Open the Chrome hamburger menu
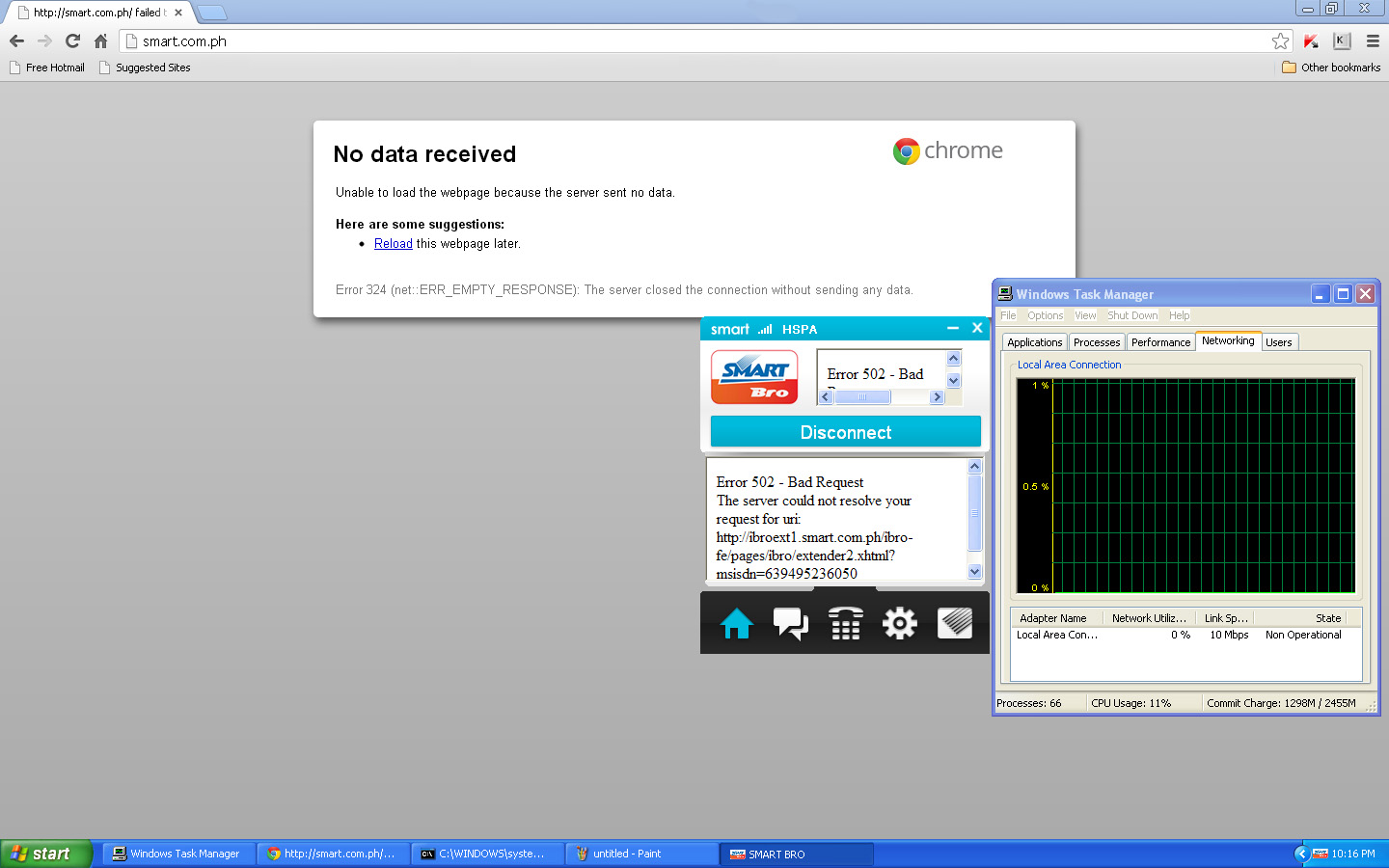 [x=1373, y=41]
